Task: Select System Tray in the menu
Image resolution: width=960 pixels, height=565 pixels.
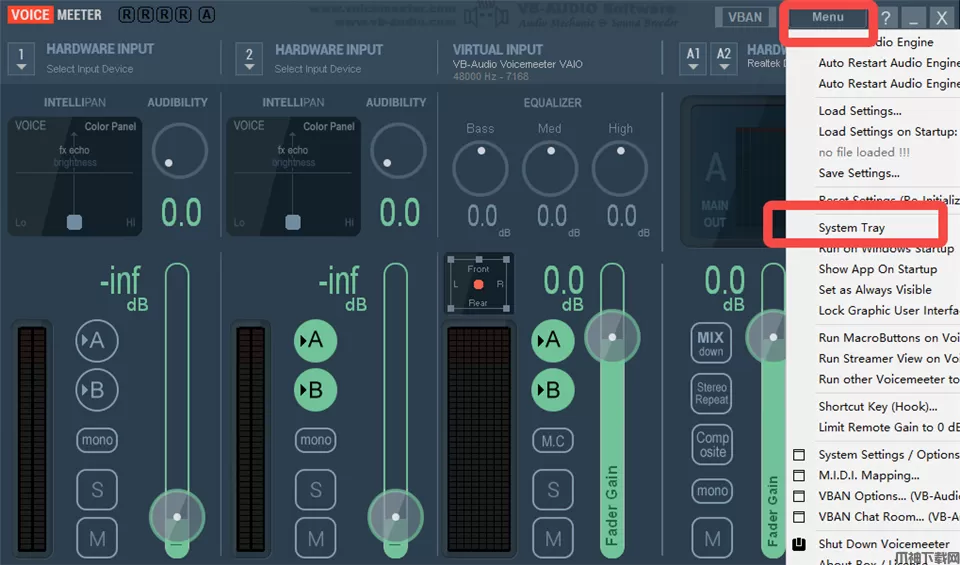Action: click(851, 228)
